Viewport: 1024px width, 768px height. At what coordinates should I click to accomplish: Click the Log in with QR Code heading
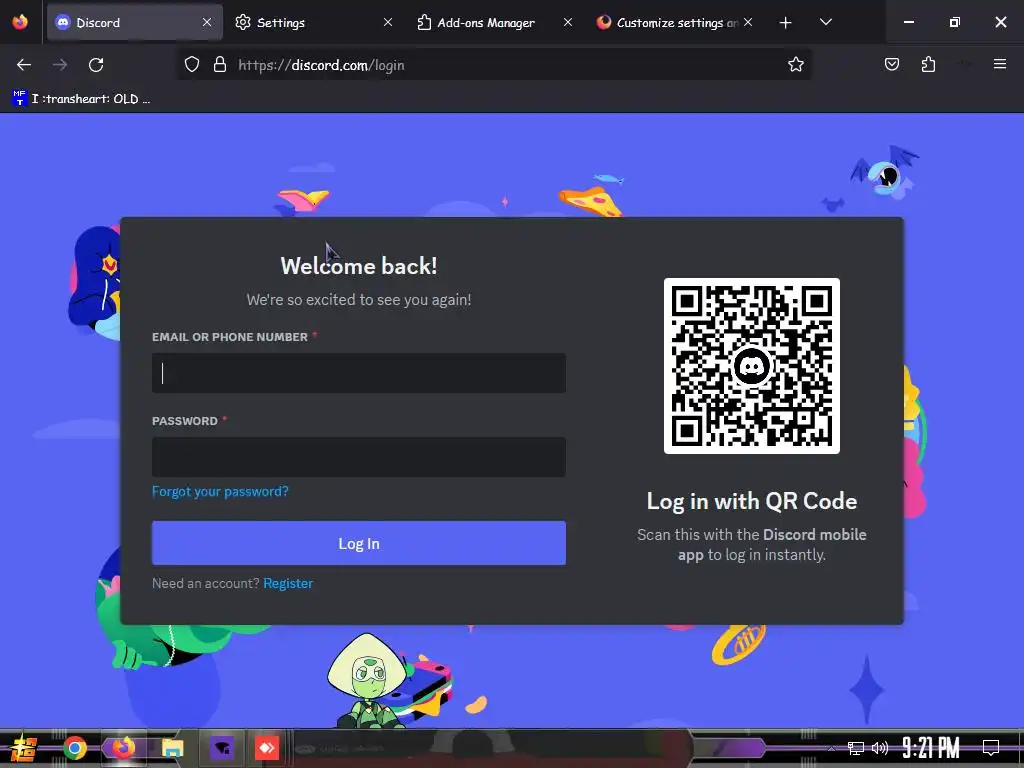tap(752, 501)
